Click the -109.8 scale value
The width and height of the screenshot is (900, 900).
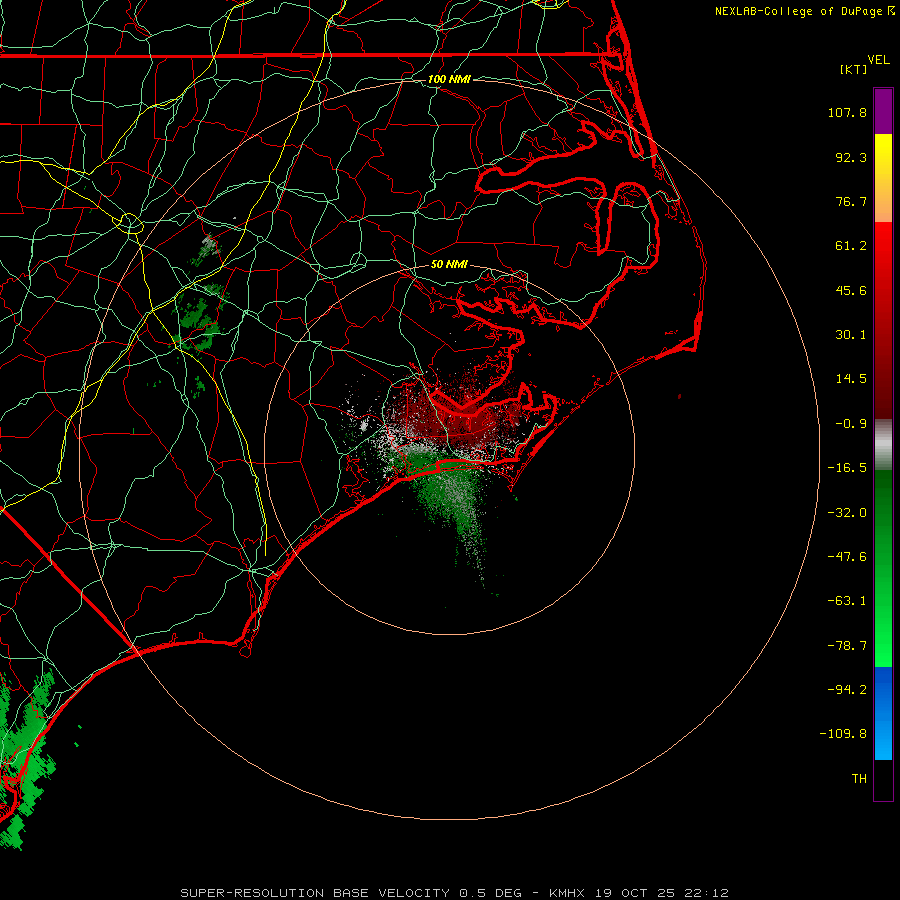[843, 734]
